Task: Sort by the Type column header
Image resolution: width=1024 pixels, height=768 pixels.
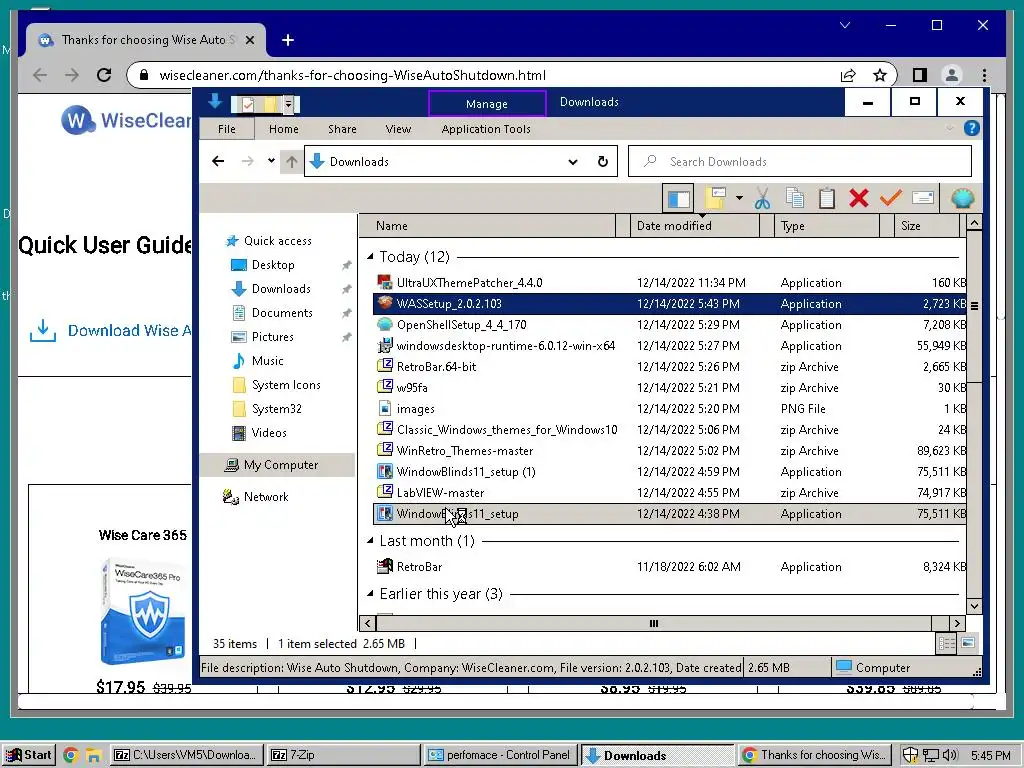Action: click(826, 226)
